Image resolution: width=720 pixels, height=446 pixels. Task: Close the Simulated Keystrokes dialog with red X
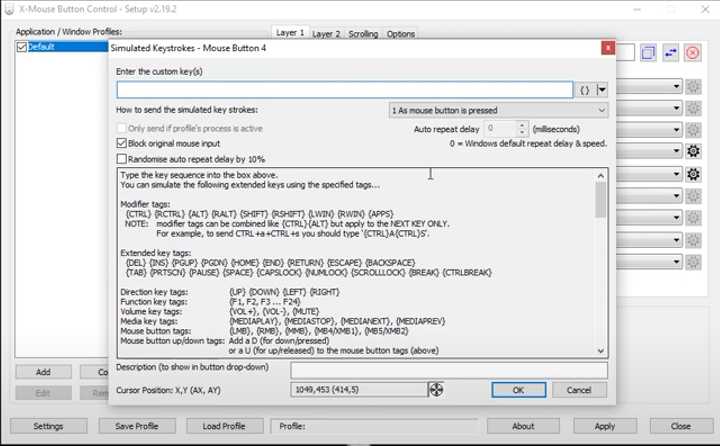608,48
